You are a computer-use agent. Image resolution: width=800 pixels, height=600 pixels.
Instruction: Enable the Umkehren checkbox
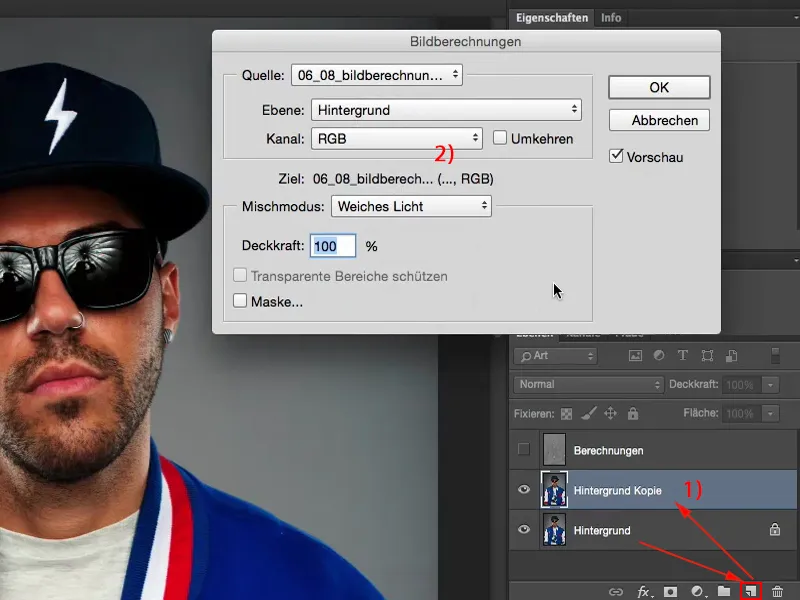(500, 138)
